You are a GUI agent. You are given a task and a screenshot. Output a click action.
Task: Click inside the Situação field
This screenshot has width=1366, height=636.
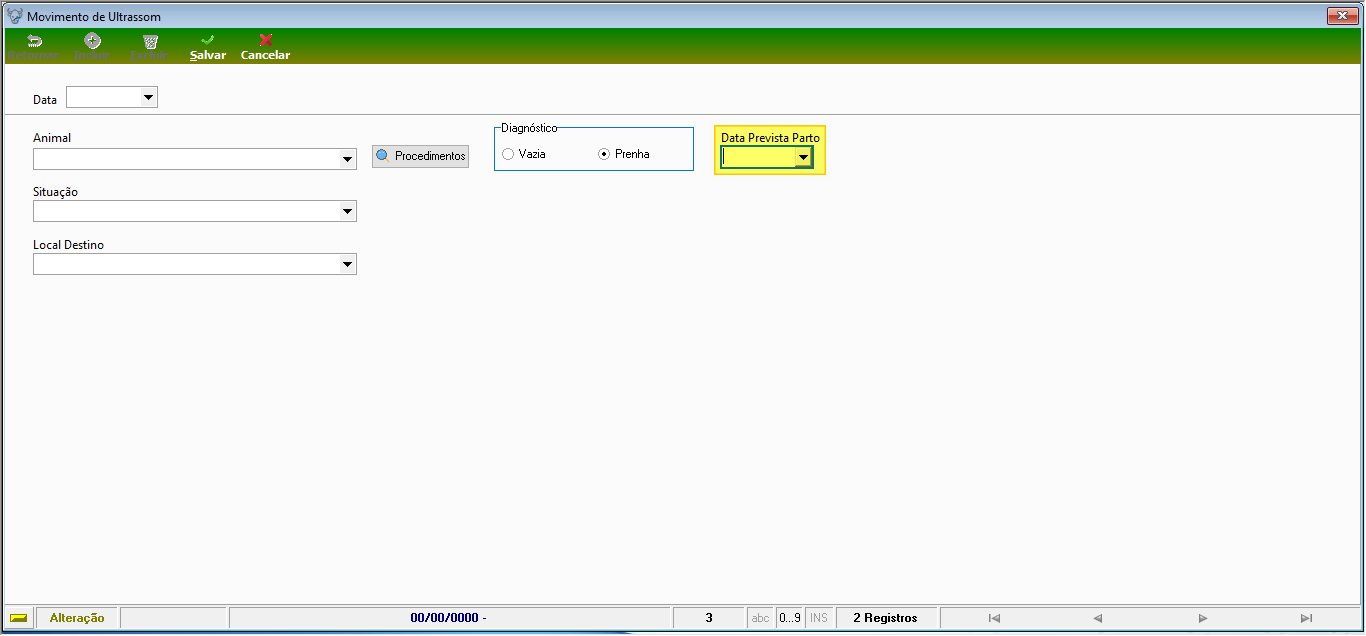[x=186, y=212]
